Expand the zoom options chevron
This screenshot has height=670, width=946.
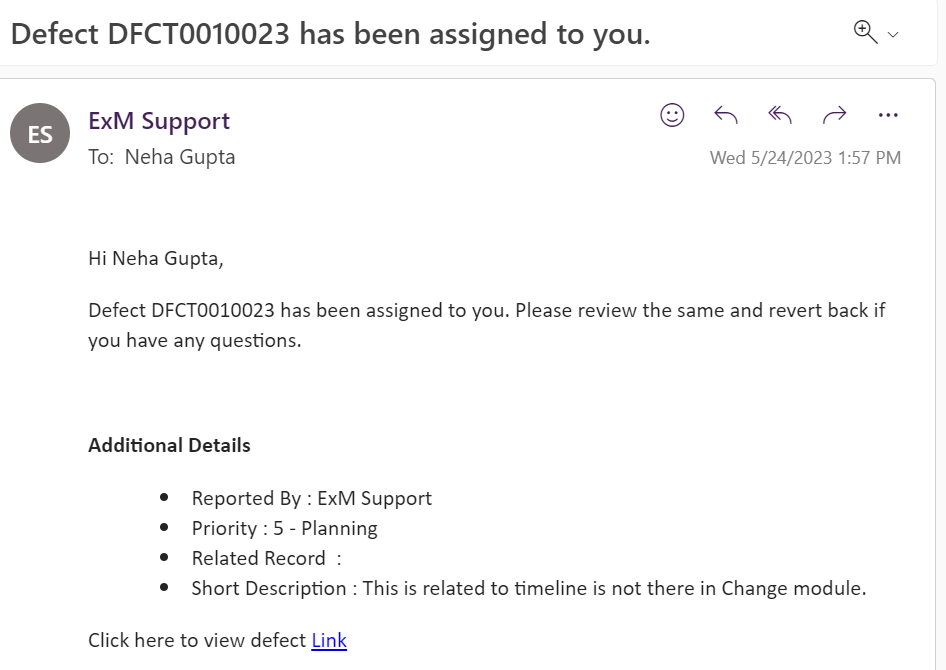pos(893,35)
